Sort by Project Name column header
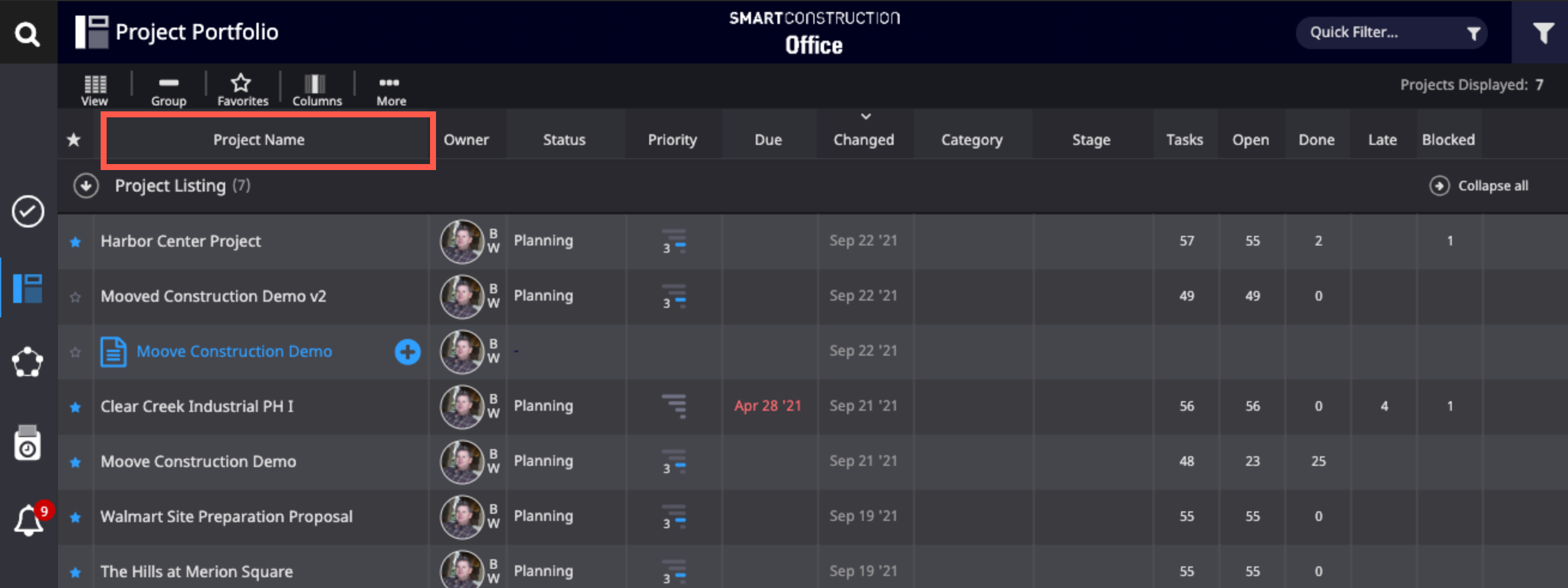Screen dimensions: 1568x588 tap(259, 140)
